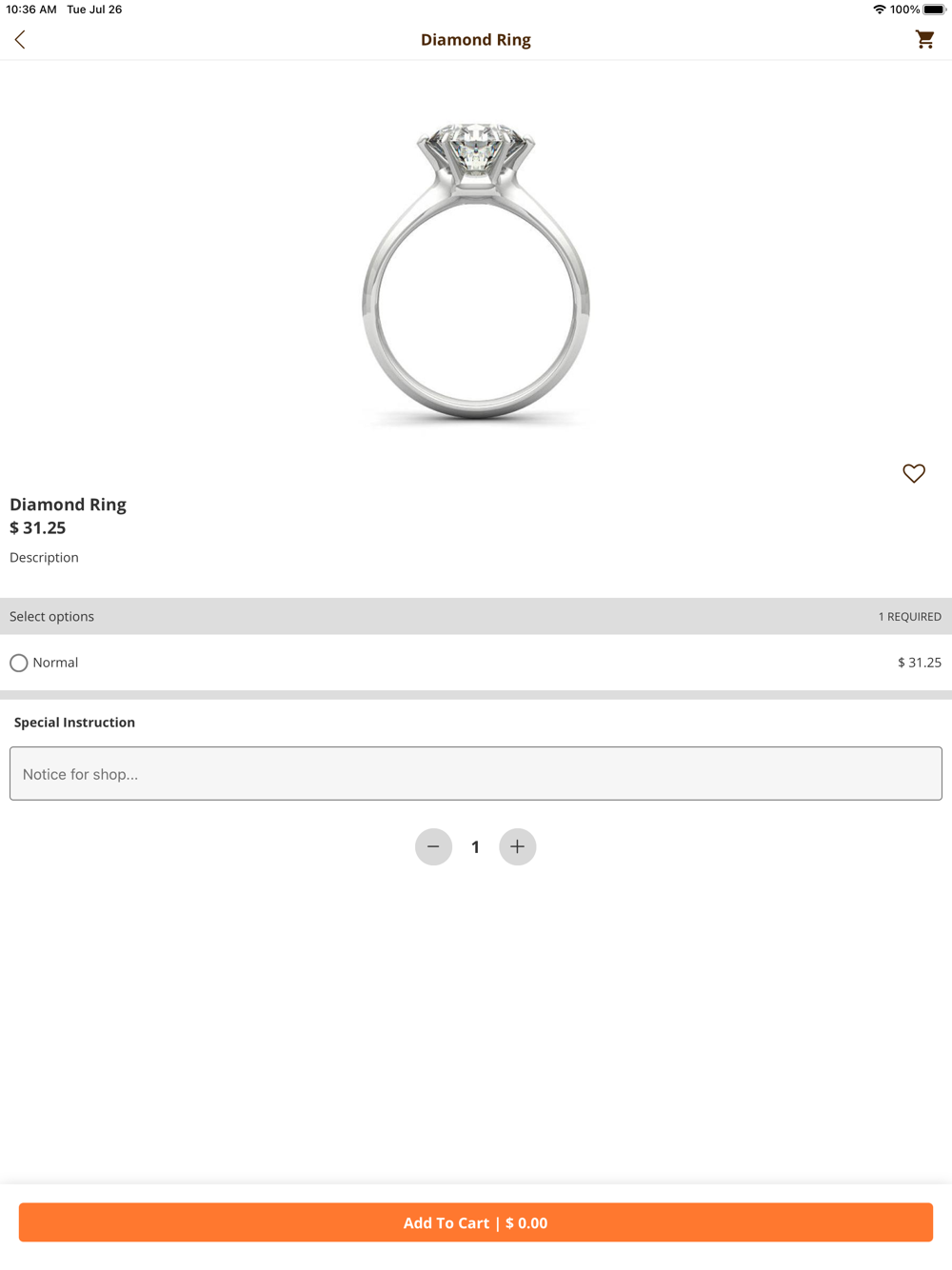952x1270 pixels.
Task: Add Diamond Ring to favorites with heart icon
Action: pos(914,473)
